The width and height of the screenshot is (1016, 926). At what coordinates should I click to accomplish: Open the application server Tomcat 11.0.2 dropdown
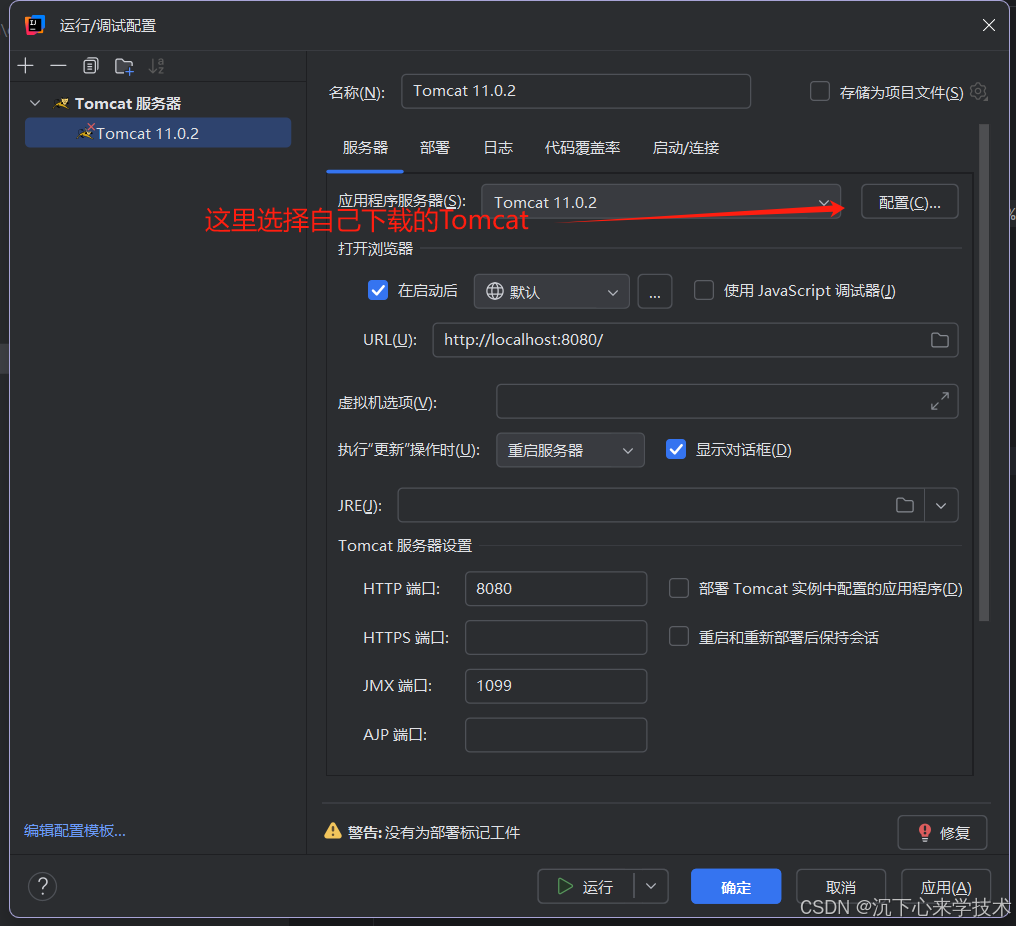pyautogui.click(x=661, y=202)
